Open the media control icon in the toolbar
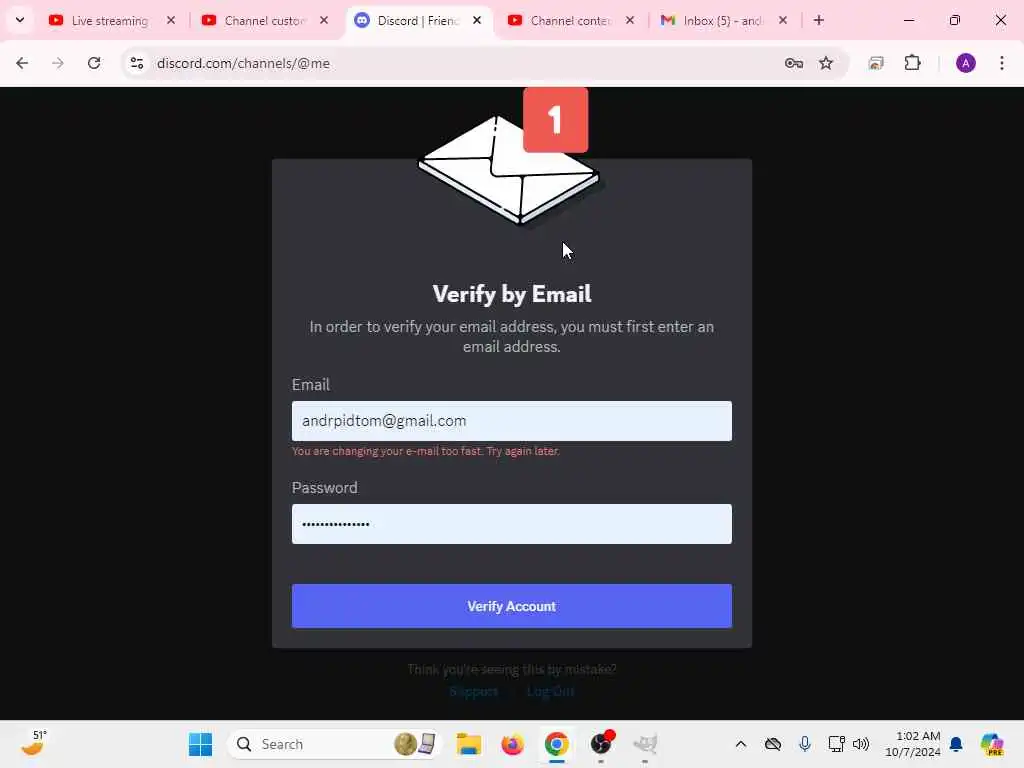This screenshot has height=768, width=1024. [x=876, y=63]
